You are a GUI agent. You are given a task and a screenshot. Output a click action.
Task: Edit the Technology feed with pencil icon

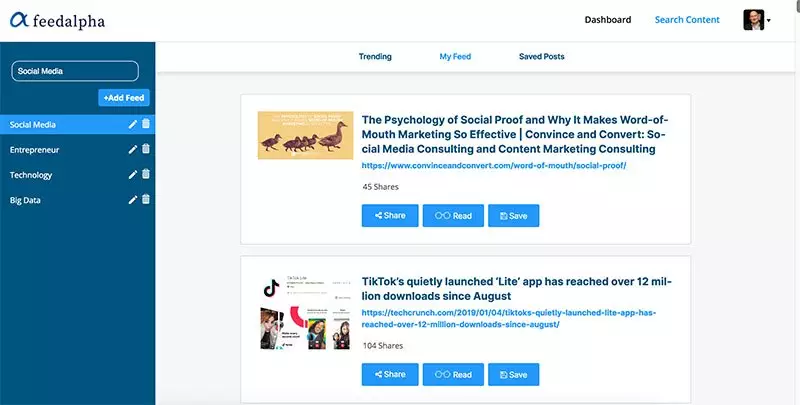click(x=133, y=174)
